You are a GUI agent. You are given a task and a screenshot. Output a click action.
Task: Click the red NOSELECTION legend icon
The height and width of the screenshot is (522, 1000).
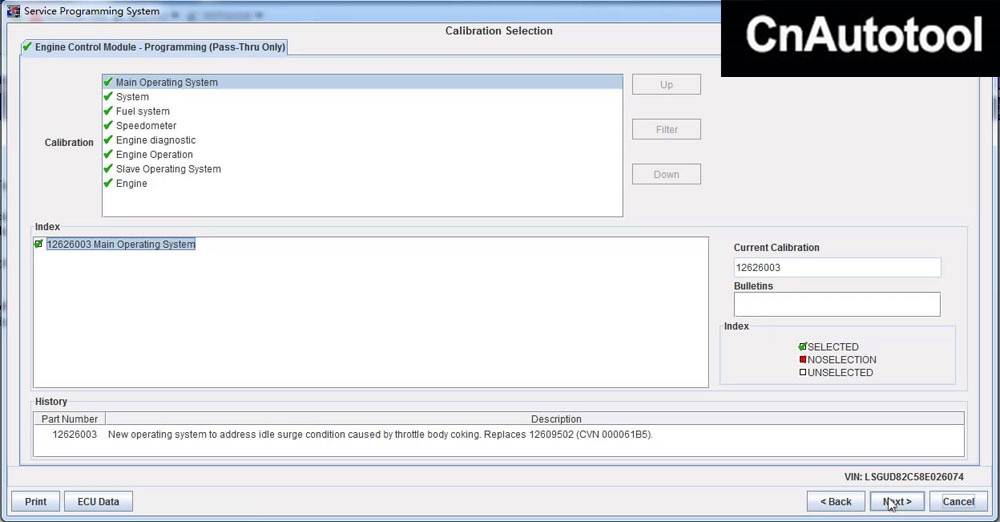803,359
